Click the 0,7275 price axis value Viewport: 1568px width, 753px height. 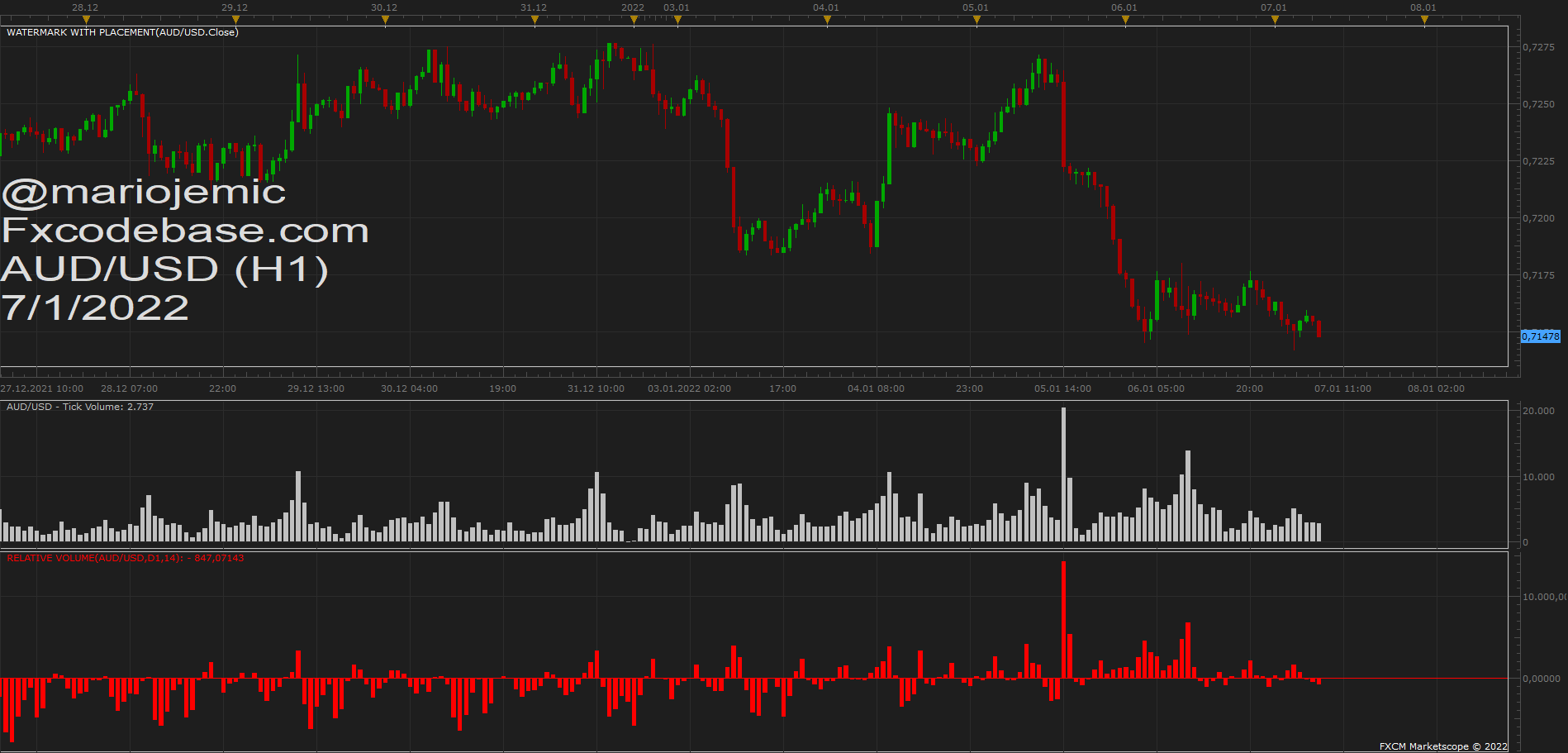pos(1538,47)
